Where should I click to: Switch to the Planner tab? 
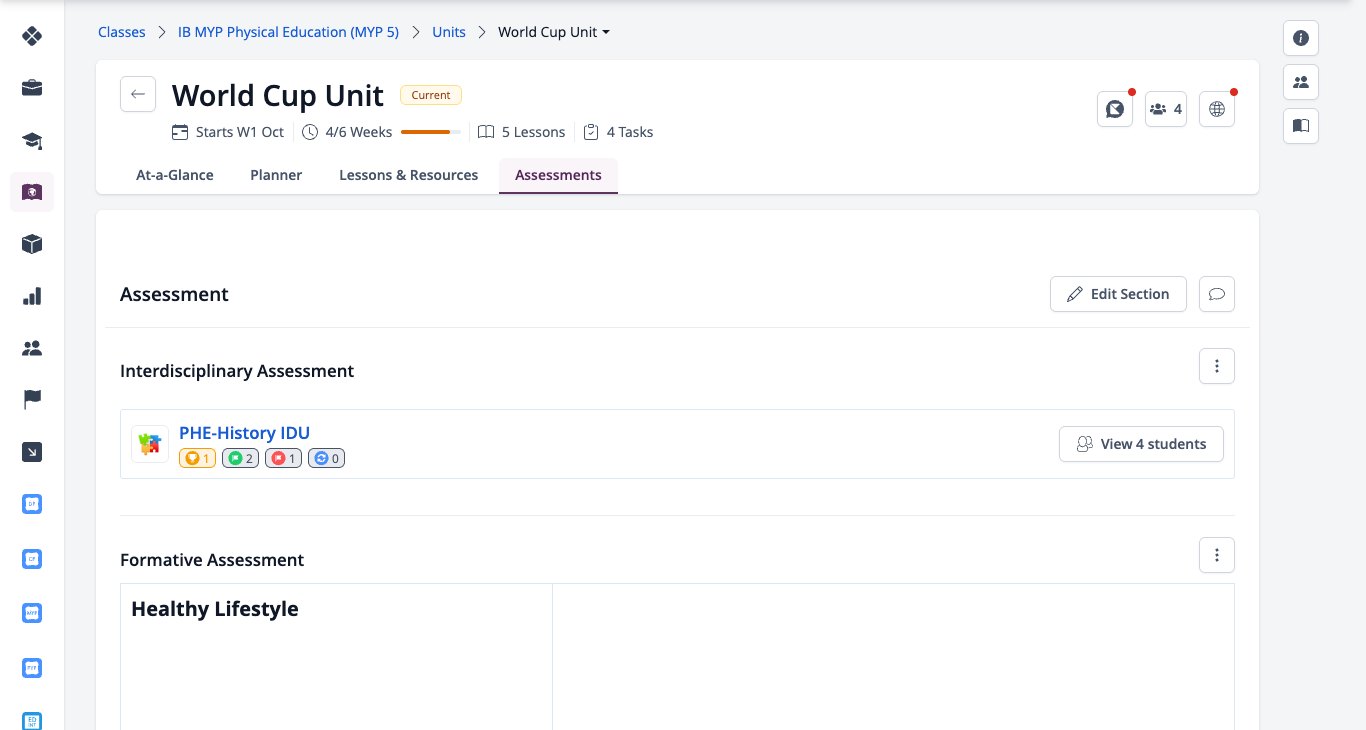click(x=276, y=175)
